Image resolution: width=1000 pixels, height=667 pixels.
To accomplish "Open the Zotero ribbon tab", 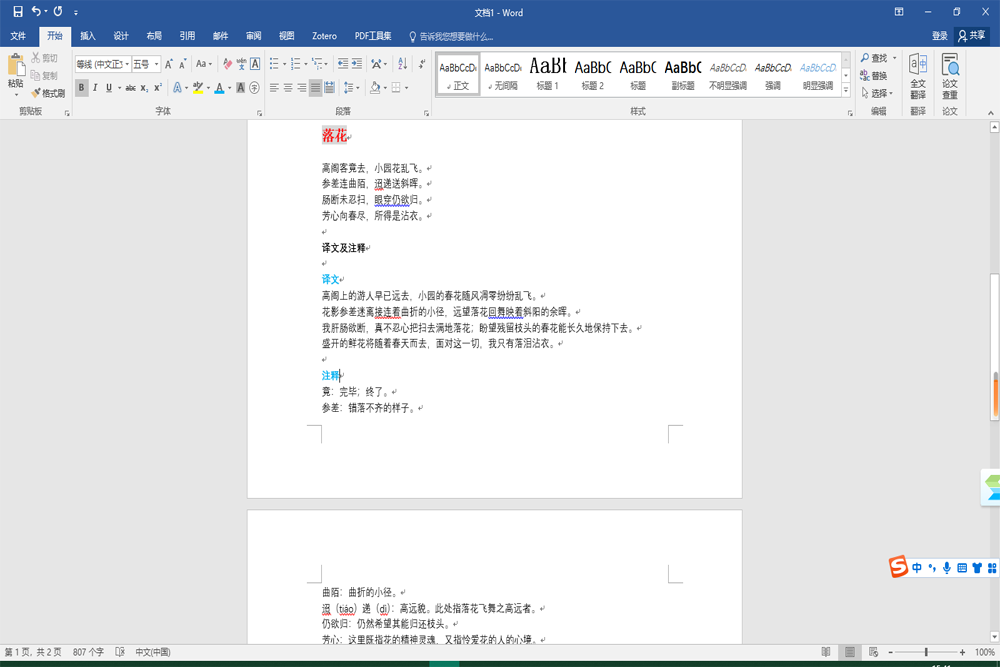I will click(323, 35).
